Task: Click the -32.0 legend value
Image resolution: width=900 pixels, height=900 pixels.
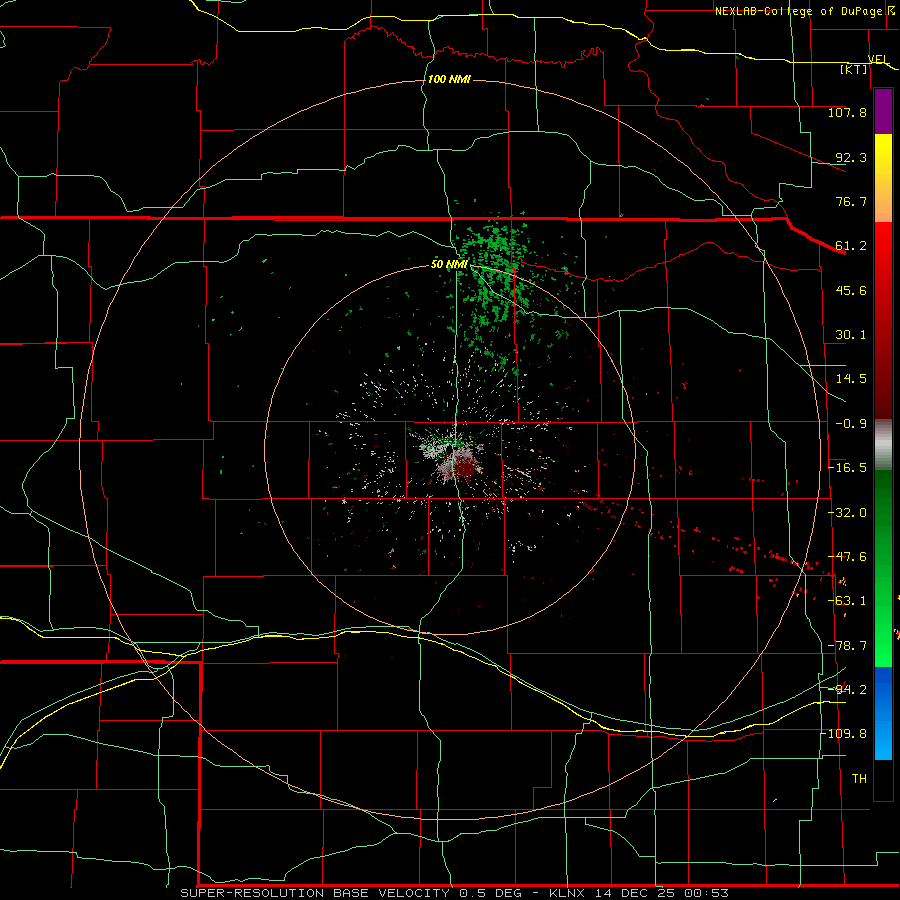Action: pyautogui.click(x=847, y=513)
